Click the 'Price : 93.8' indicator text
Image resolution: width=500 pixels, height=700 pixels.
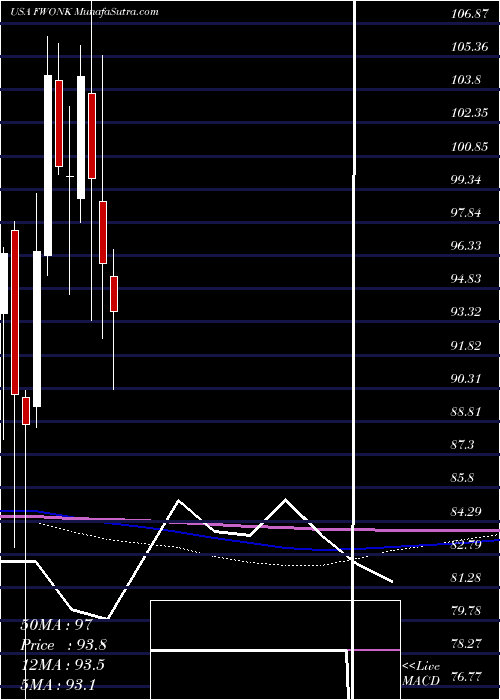tap(63, 645)
